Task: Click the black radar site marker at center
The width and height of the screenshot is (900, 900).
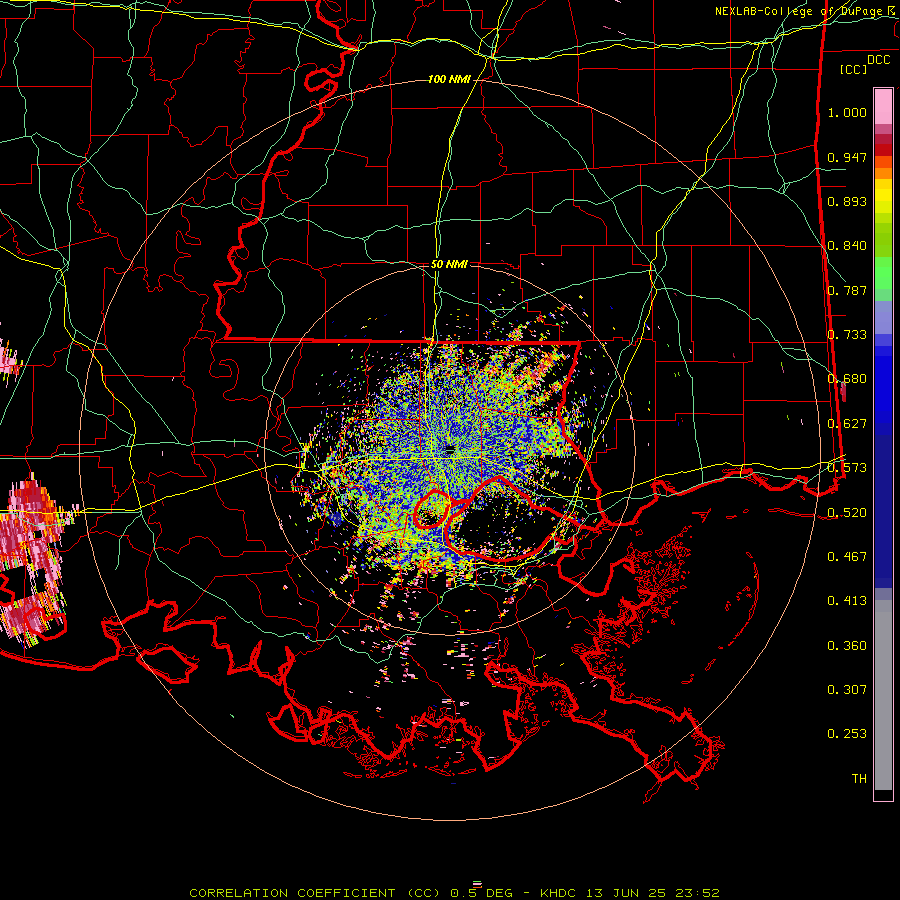Action: (x=449, y=449)
